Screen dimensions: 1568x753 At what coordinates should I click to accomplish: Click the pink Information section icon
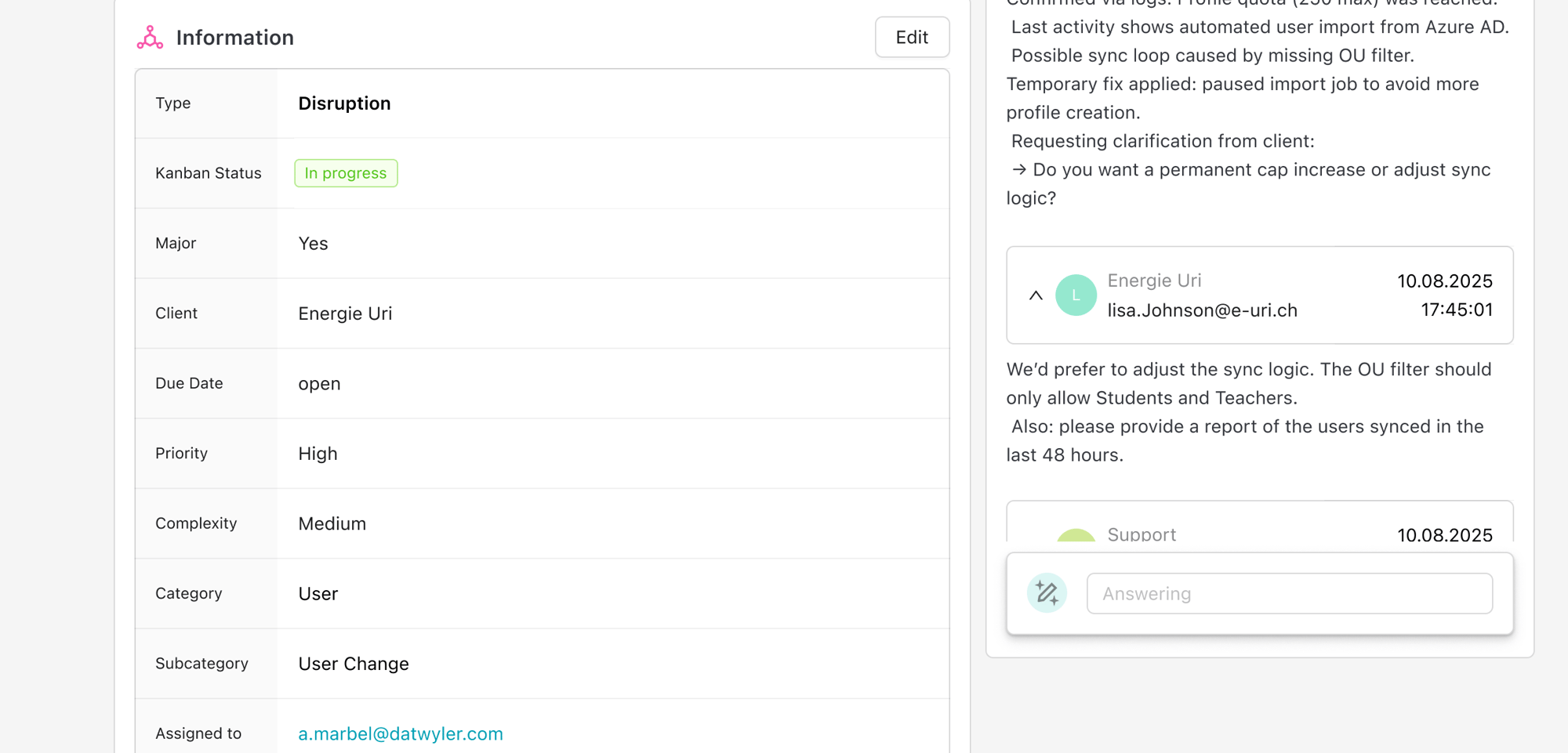(150, 37)
